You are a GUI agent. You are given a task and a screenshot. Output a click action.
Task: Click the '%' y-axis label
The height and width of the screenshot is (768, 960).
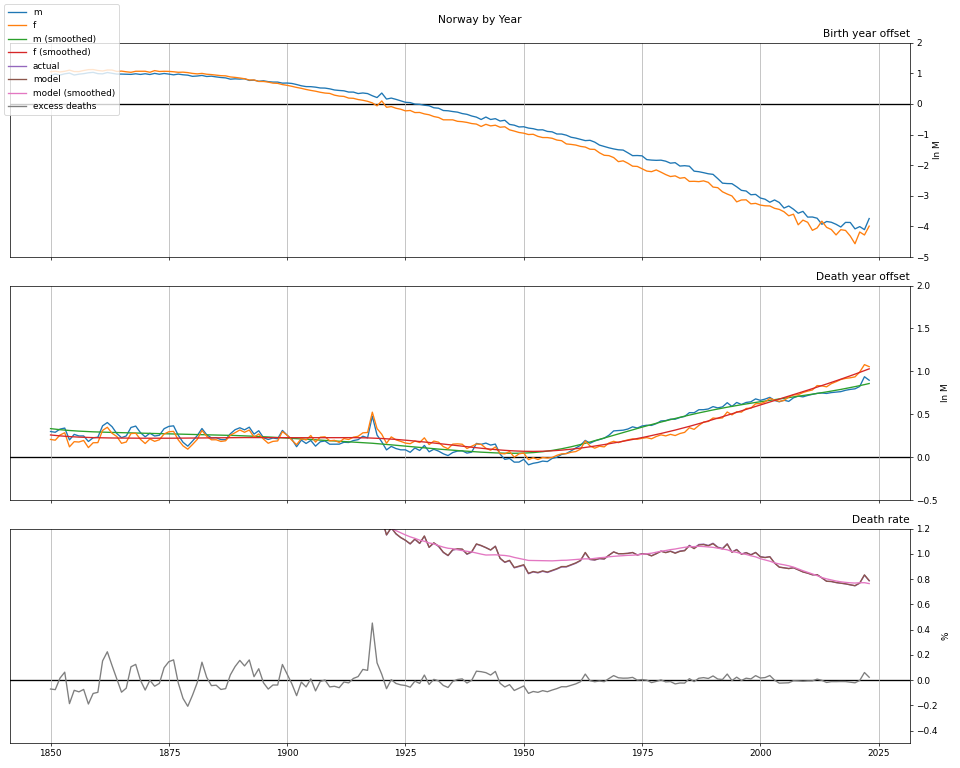pos(945,636)
